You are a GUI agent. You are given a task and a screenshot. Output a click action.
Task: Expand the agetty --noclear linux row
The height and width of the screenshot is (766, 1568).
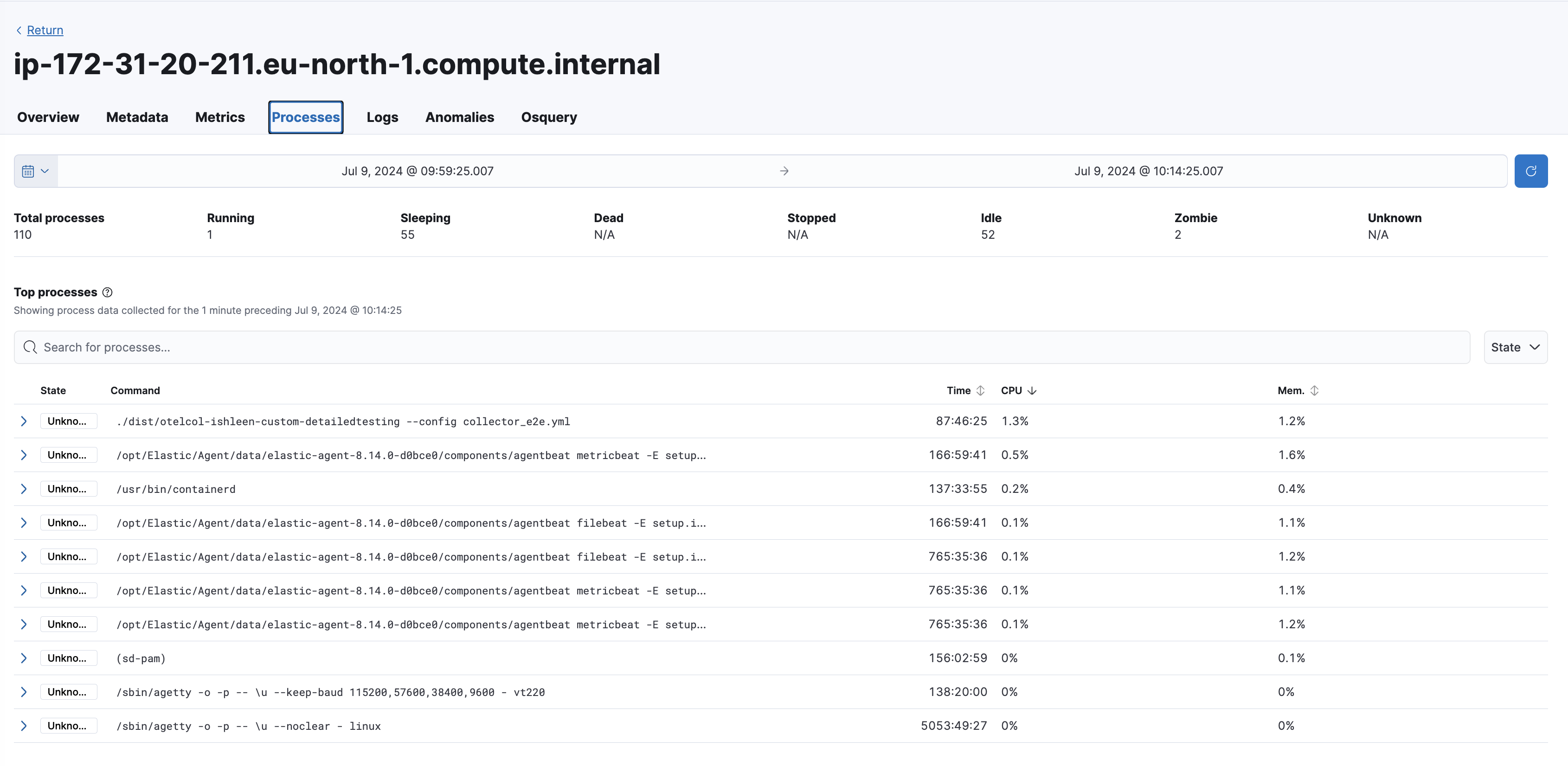tap(24, 726)
